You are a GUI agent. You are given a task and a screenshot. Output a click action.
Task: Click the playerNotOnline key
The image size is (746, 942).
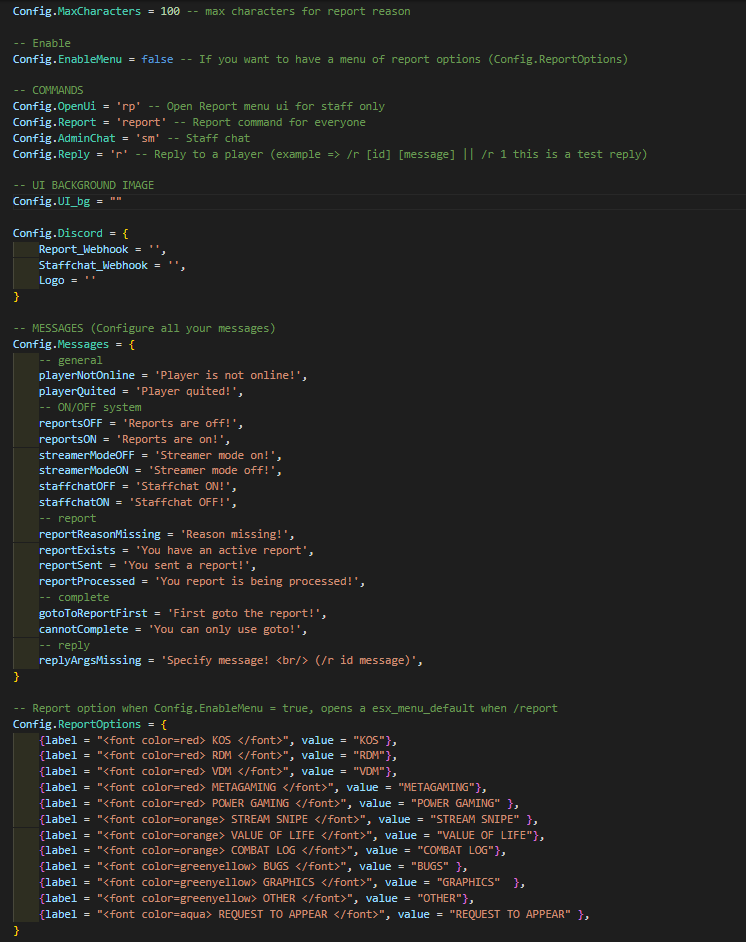coord(87,375)
